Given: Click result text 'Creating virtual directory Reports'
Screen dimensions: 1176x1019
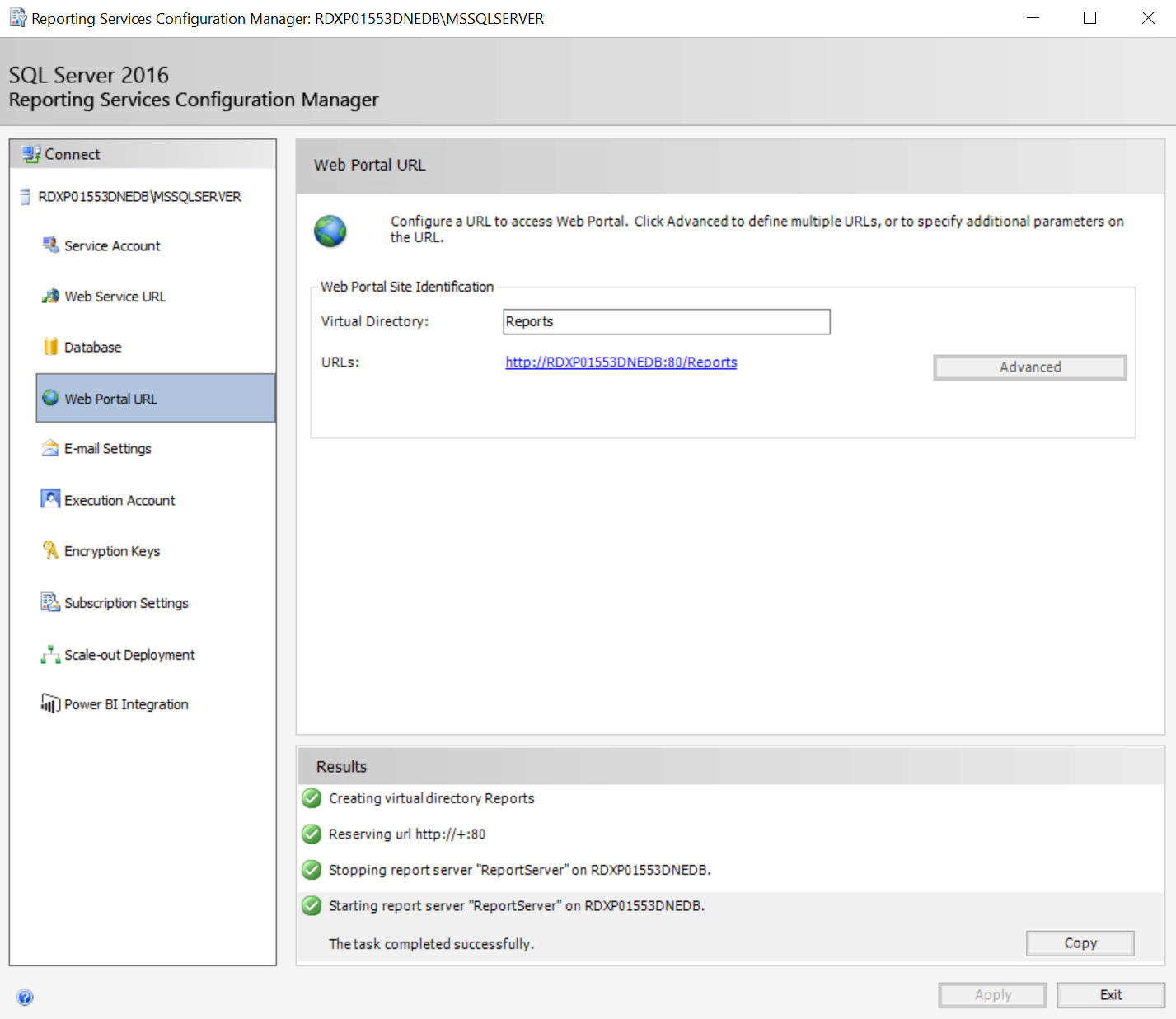Looking at the screenshot, I should (x=432, y=798).
